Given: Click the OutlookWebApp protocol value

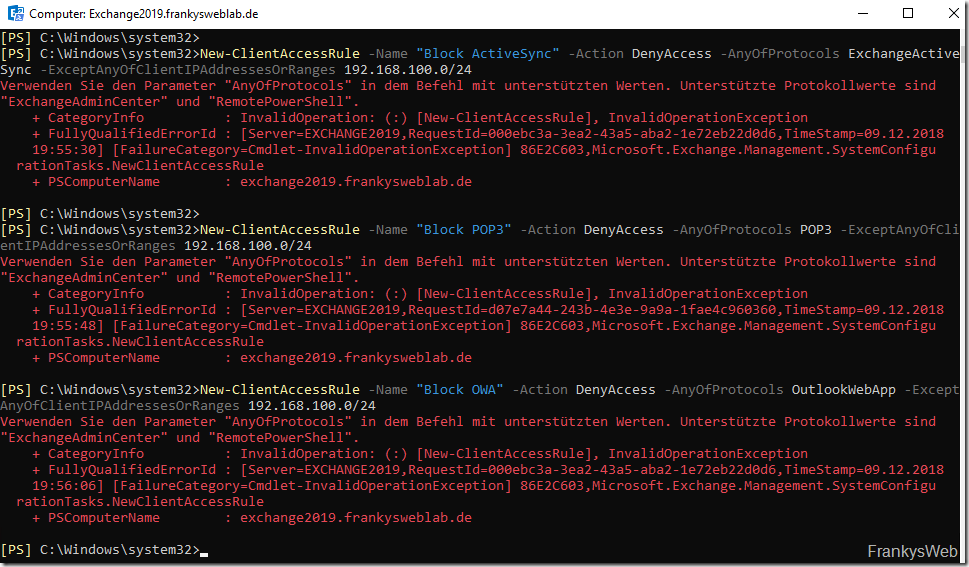Looking at the screenshot, I should coord(843,390).
